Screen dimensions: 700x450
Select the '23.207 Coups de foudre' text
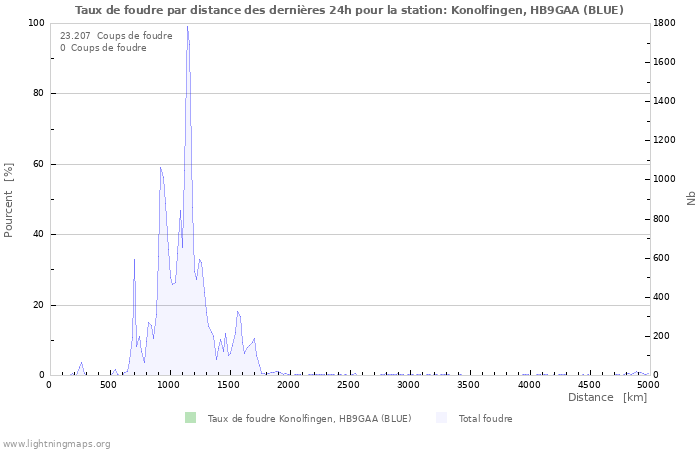coord(116,36)
